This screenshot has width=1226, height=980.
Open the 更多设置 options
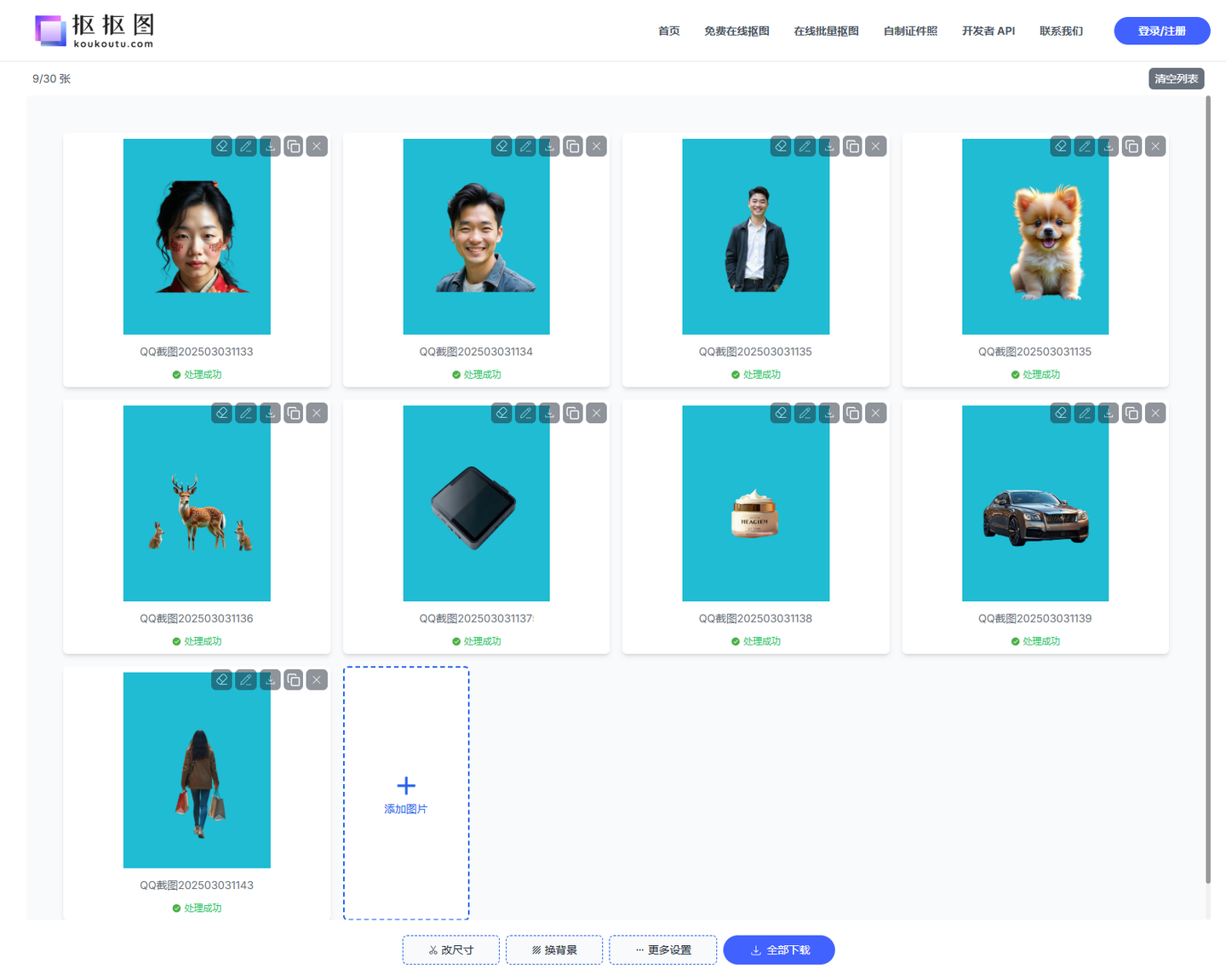click(x=662, y=949)
